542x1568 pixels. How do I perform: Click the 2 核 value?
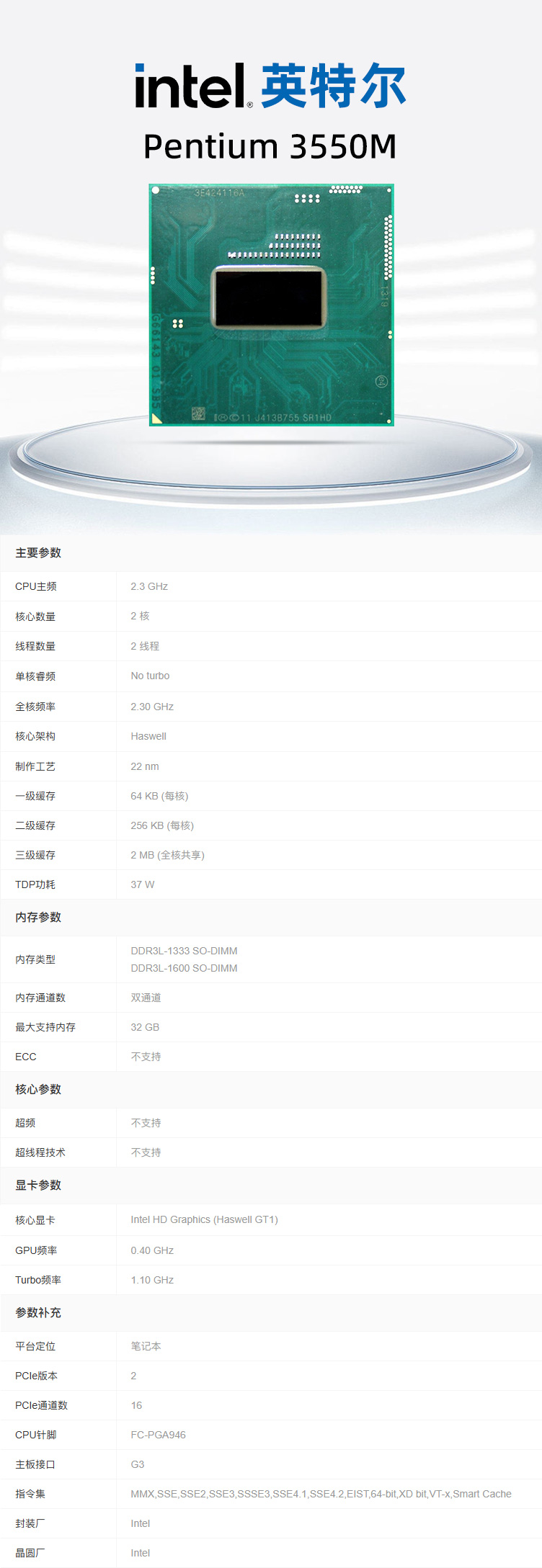click(x=140, y=616)
